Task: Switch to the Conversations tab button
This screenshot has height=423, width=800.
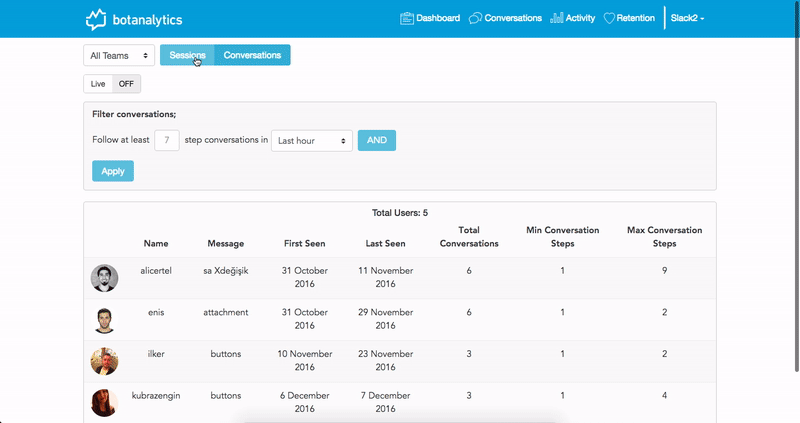Action: [252, 55]
